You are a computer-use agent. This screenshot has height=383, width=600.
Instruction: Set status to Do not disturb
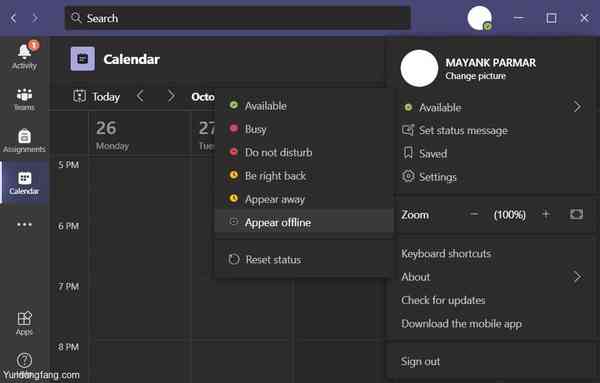304,152
